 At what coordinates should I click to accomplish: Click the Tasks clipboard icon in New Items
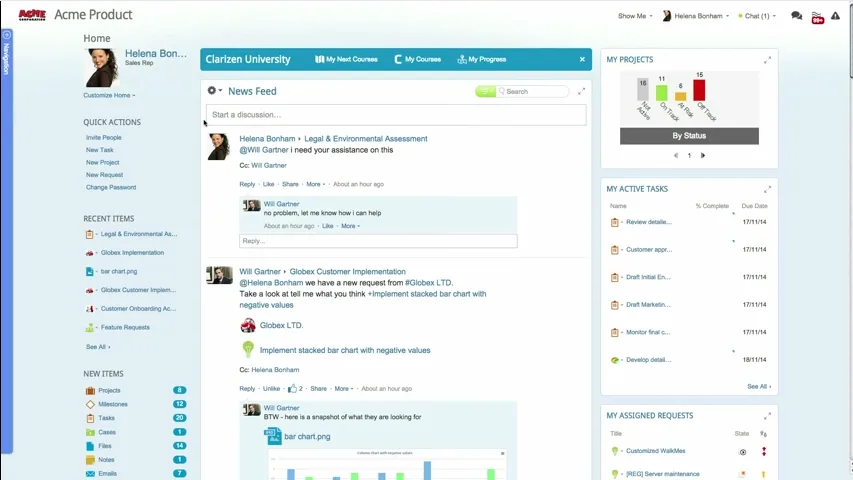(90, 418)
